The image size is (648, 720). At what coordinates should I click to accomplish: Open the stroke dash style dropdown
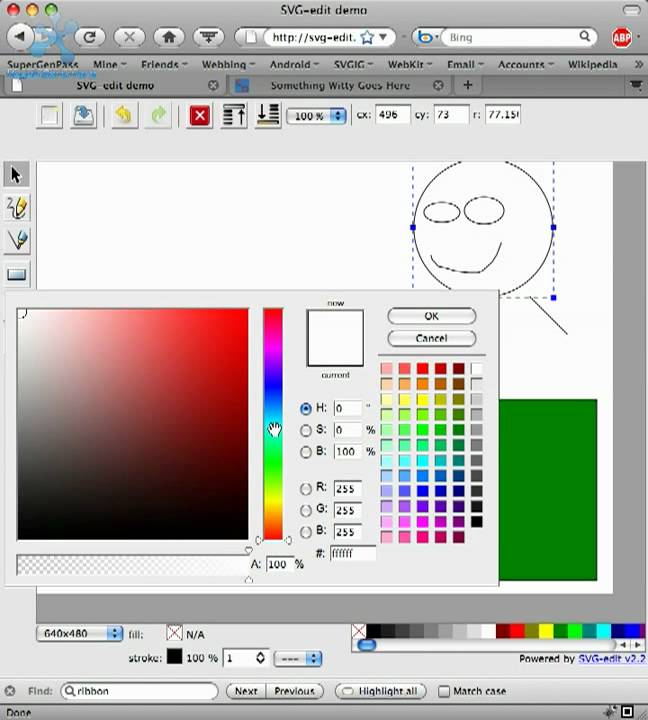click(x=298, y=658)
